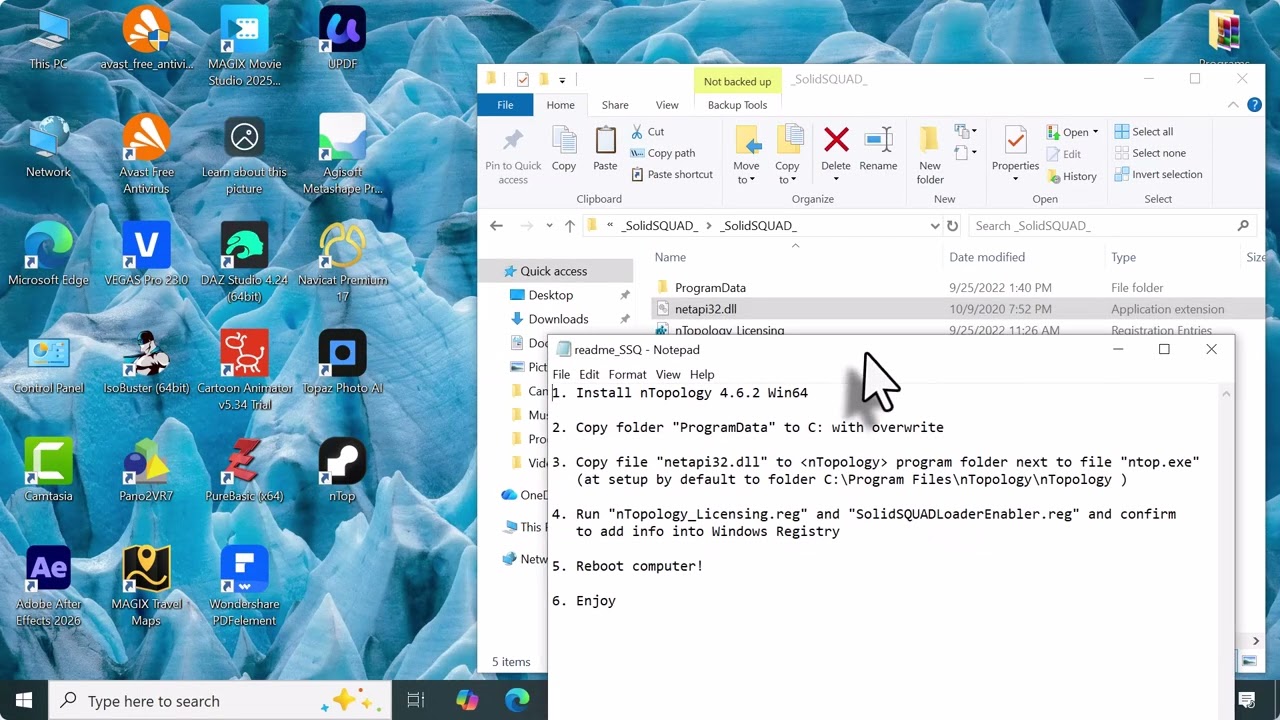Viewport: 1280px width, 720px height.
Task: Open Windows Start button
Action: click(24, 700)
